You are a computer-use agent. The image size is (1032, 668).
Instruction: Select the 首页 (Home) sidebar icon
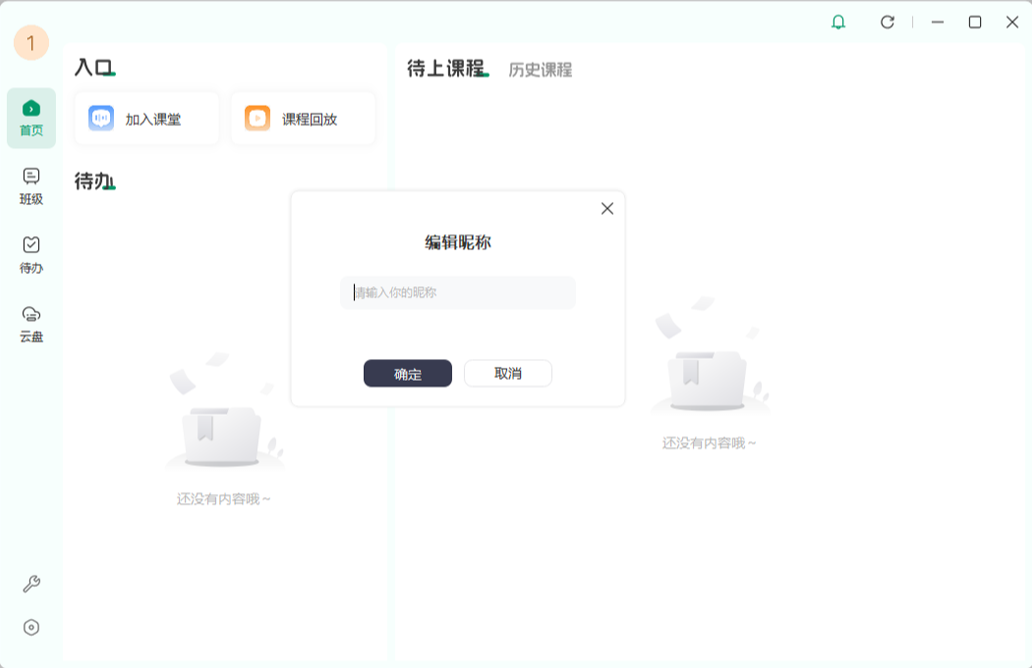point(31,112)
